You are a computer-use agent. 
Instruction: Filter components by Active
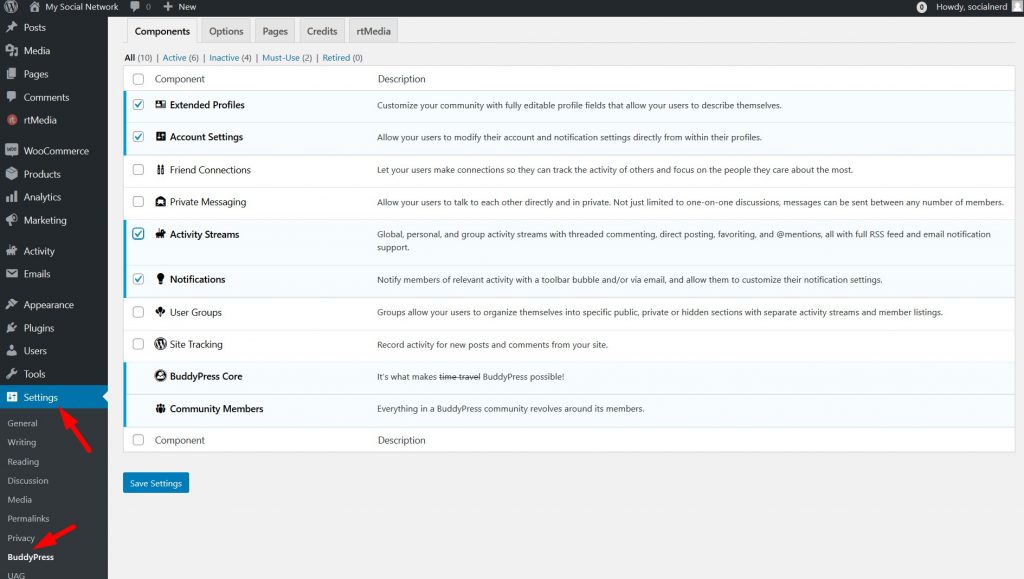[174, 57]
